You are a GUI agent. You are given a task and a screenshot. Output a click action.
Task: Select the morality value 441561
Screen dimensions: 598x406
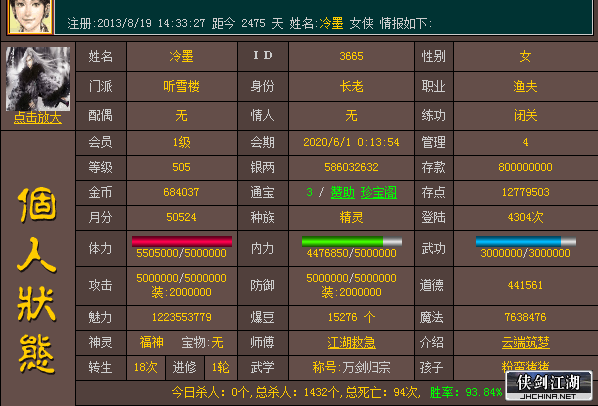[x=526, y=285]
